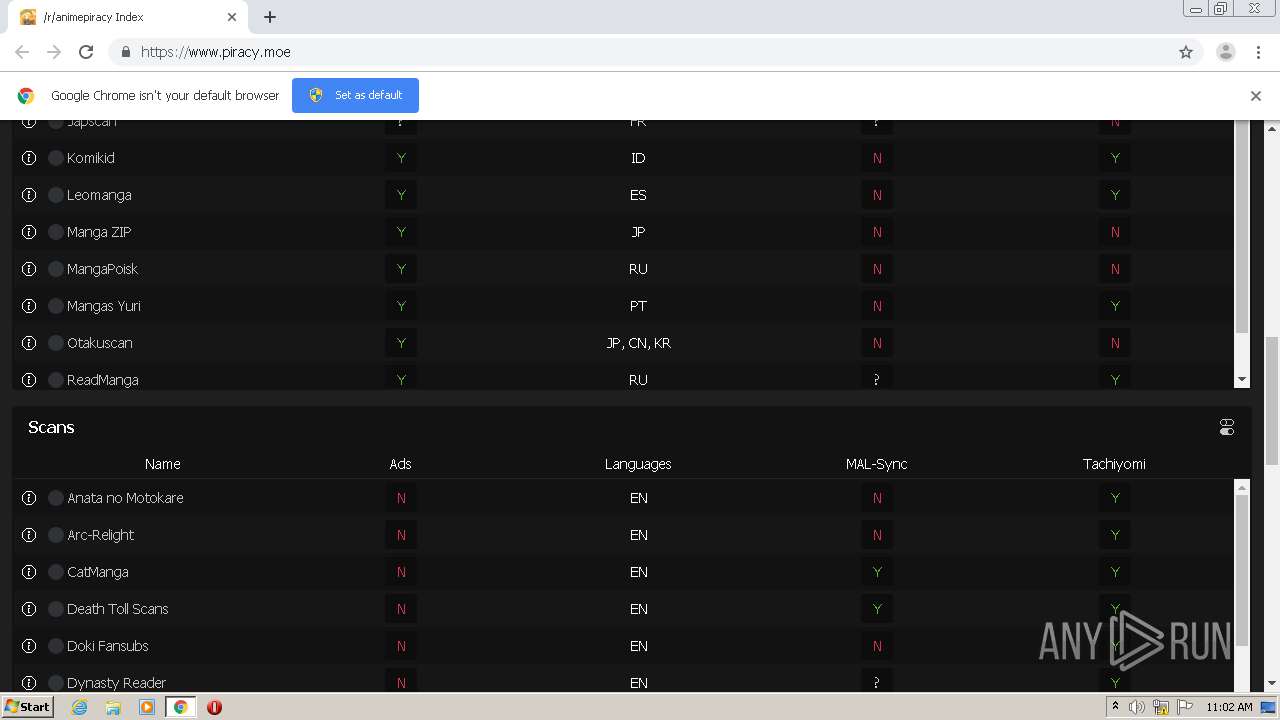
Task: Open the Mangas Yuri link
Action: (x=104, y=306)
